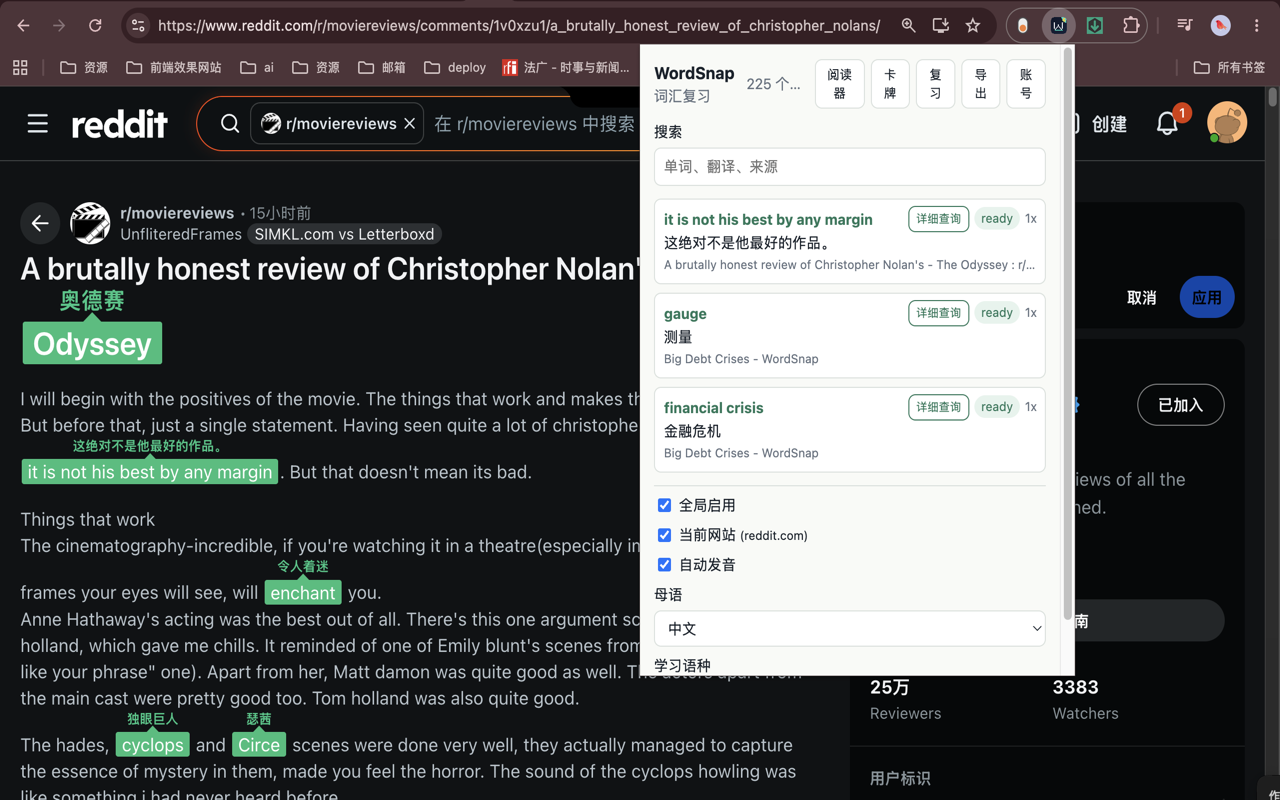Open the site information icon in the address bar

[x=138, y=25]
